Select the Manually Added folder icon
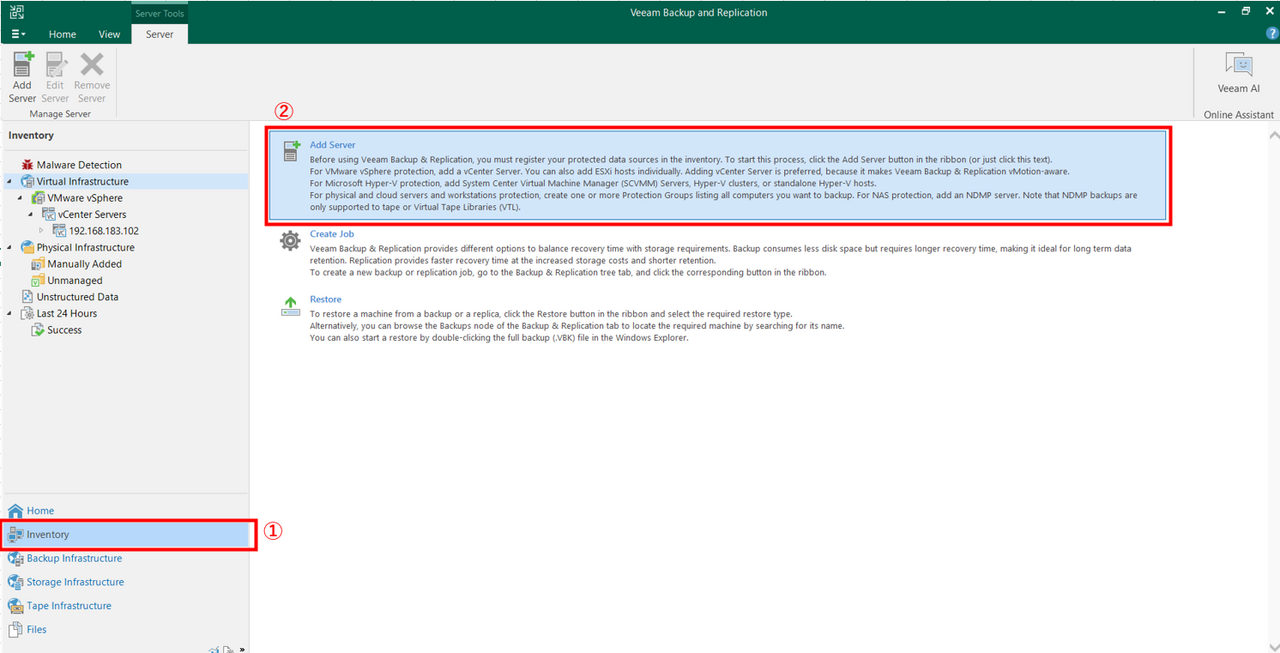1280x653 pixels. click(x=38, y=264)
